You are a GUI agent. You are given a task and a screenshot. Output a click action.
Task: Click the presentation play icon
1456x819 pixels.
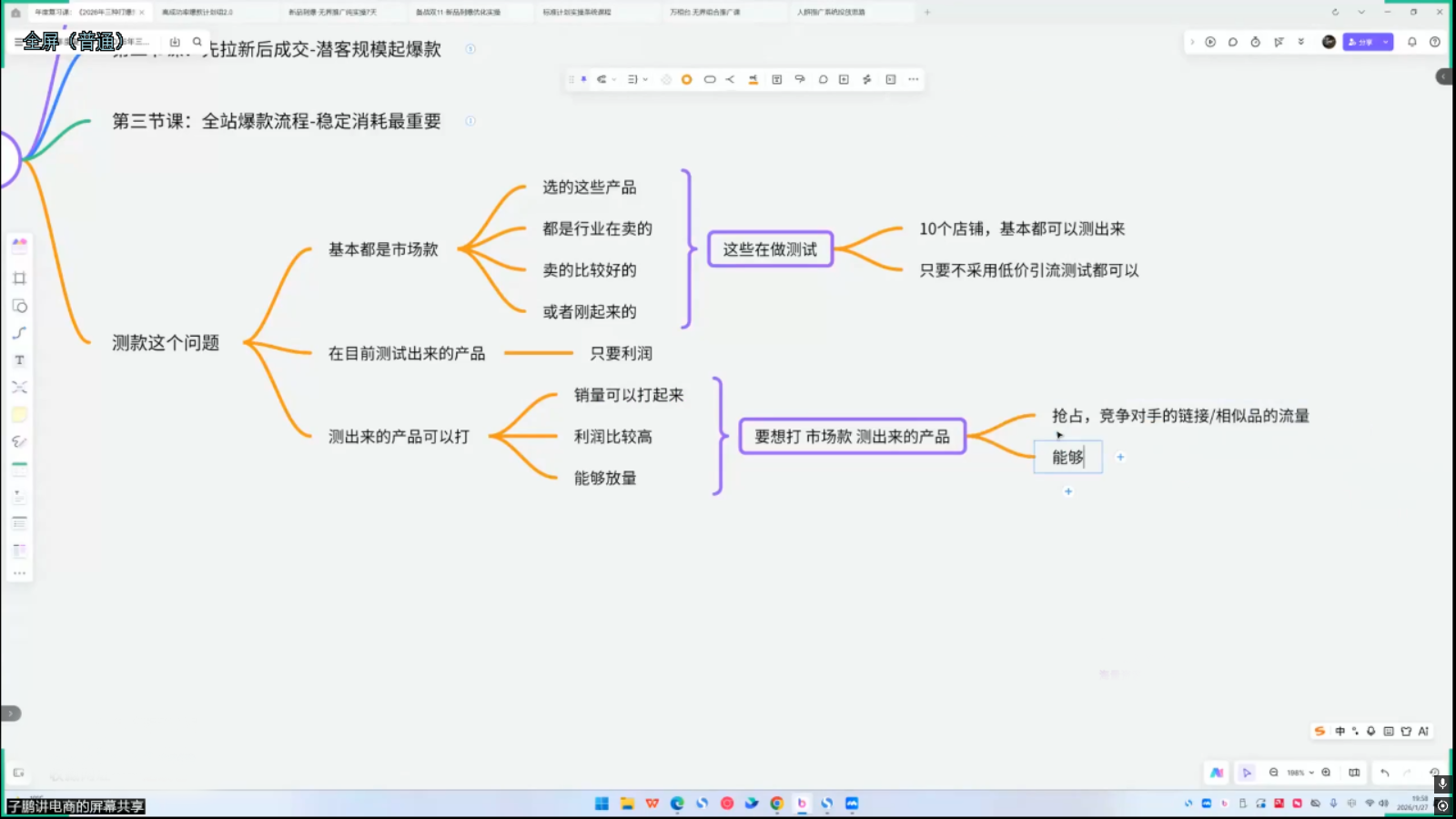click(1210, 42)
